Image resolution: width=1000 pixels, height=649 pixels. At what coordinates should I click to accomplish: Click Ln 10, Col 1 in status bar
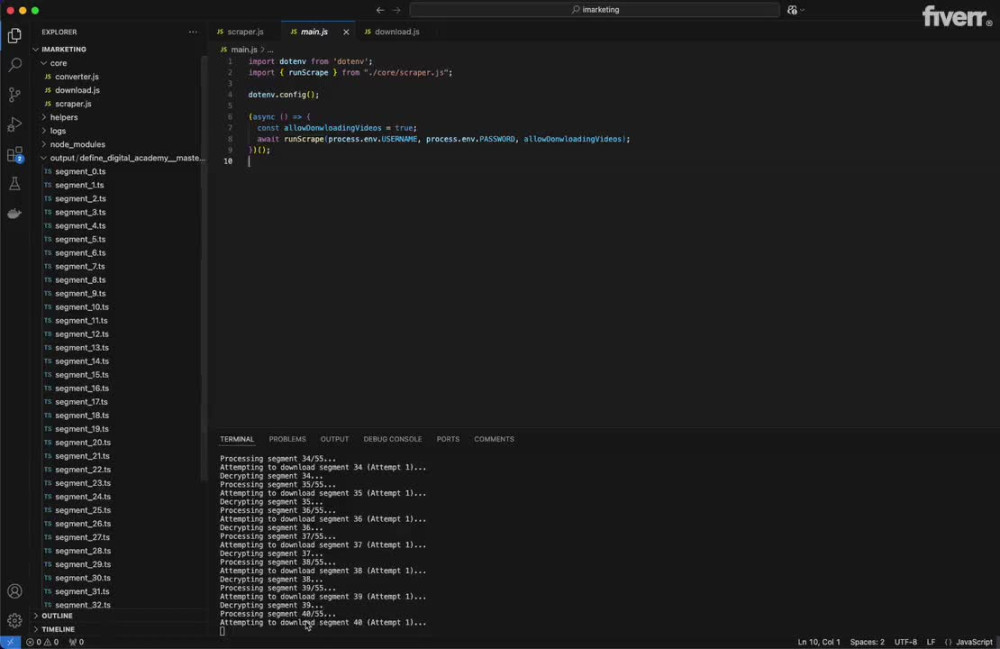[819, 642]
